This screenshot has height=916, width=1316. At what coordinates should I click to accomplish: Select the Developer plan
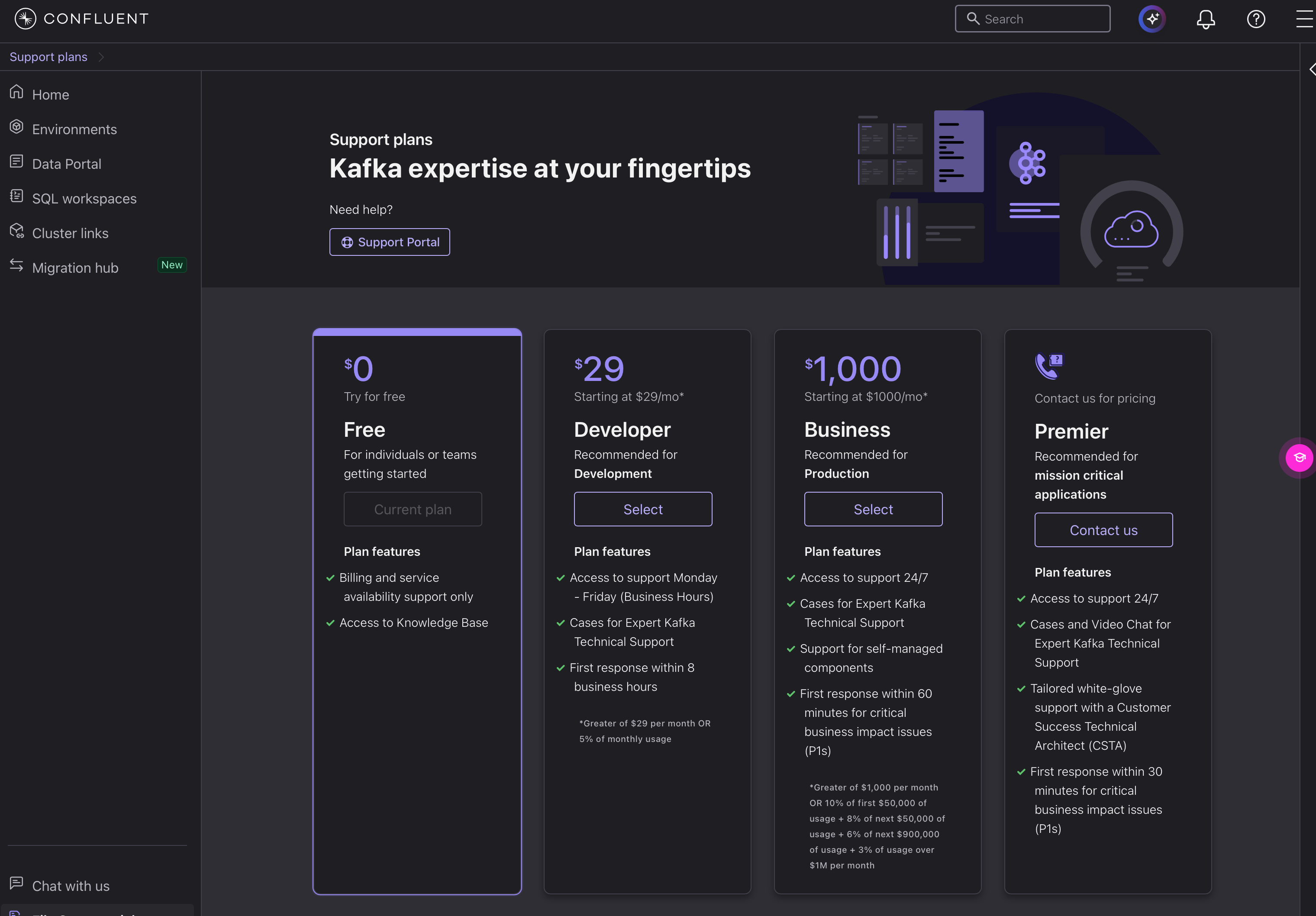643,509
